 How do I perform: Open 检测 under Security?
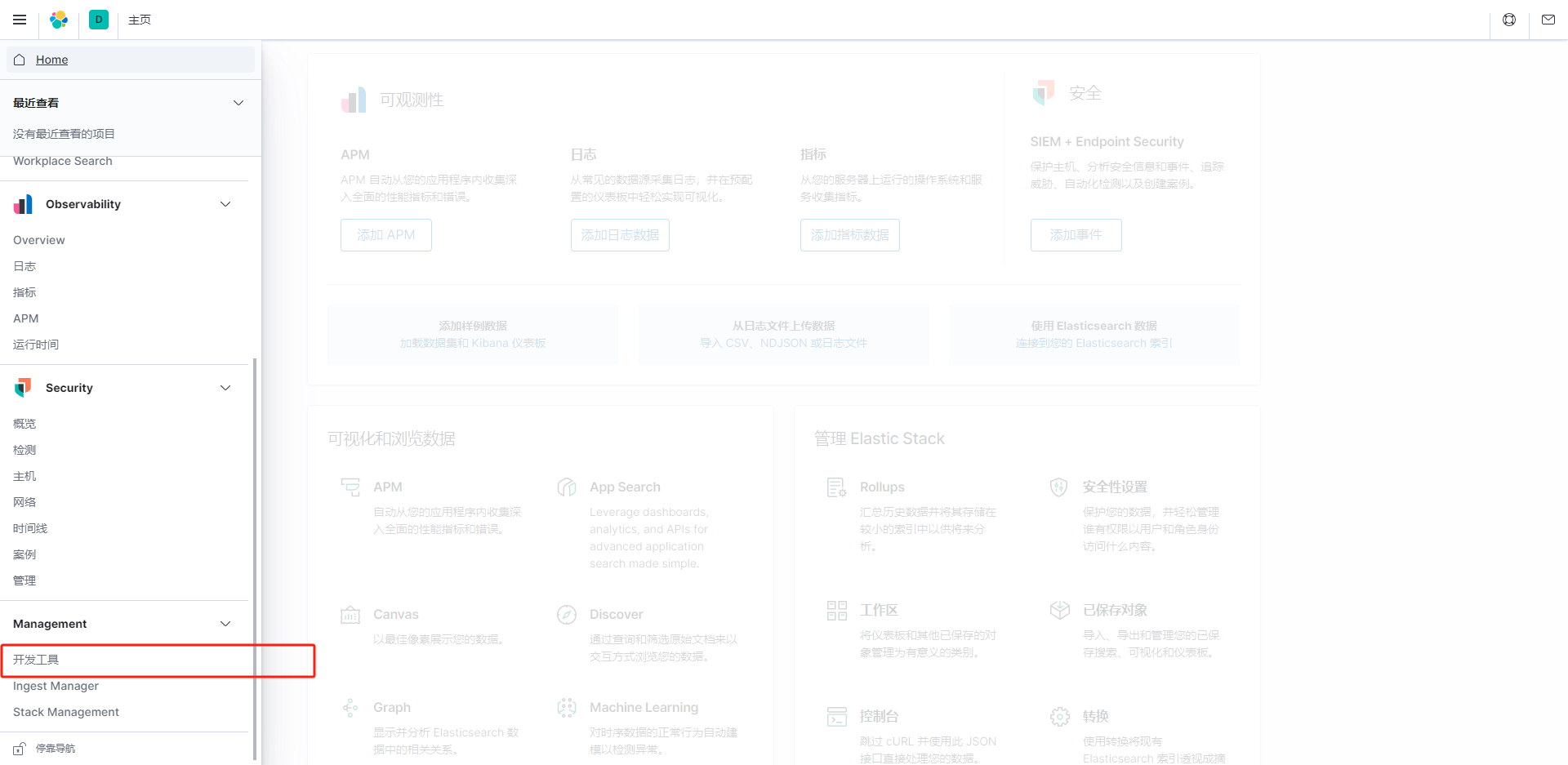24,450
